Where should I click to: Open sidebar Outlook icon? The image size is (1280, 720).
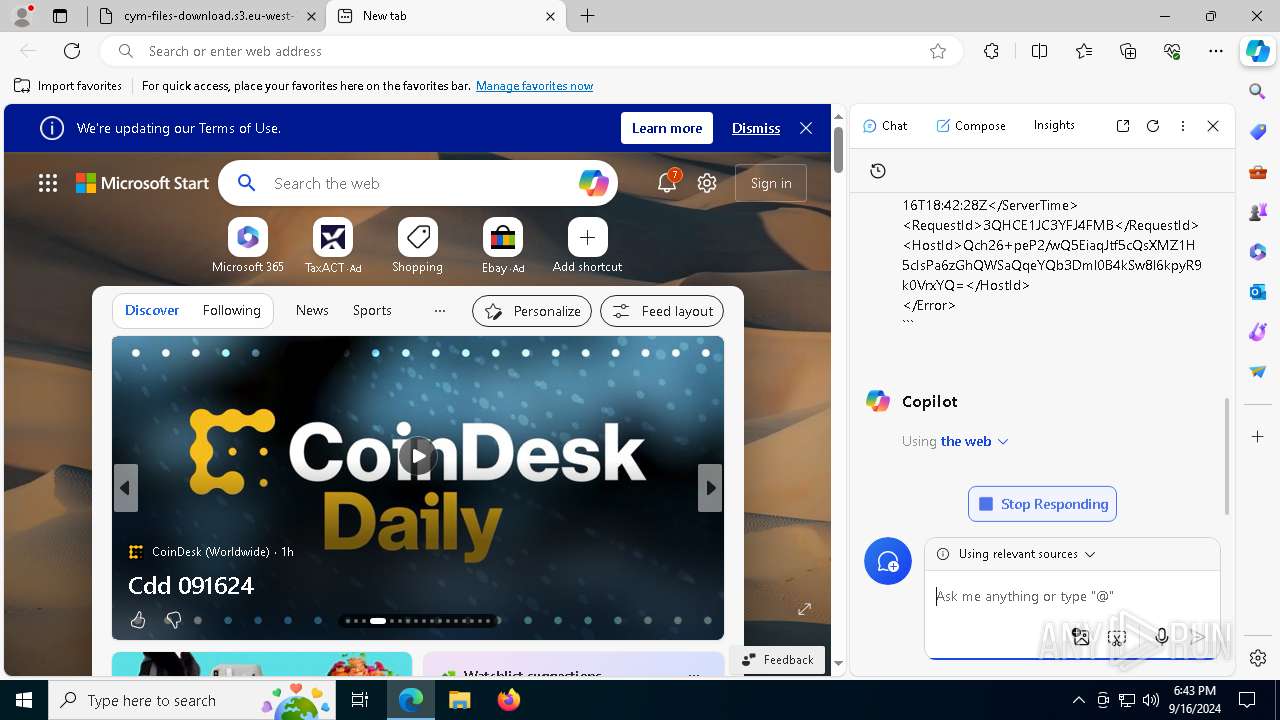coord(1258,292)
